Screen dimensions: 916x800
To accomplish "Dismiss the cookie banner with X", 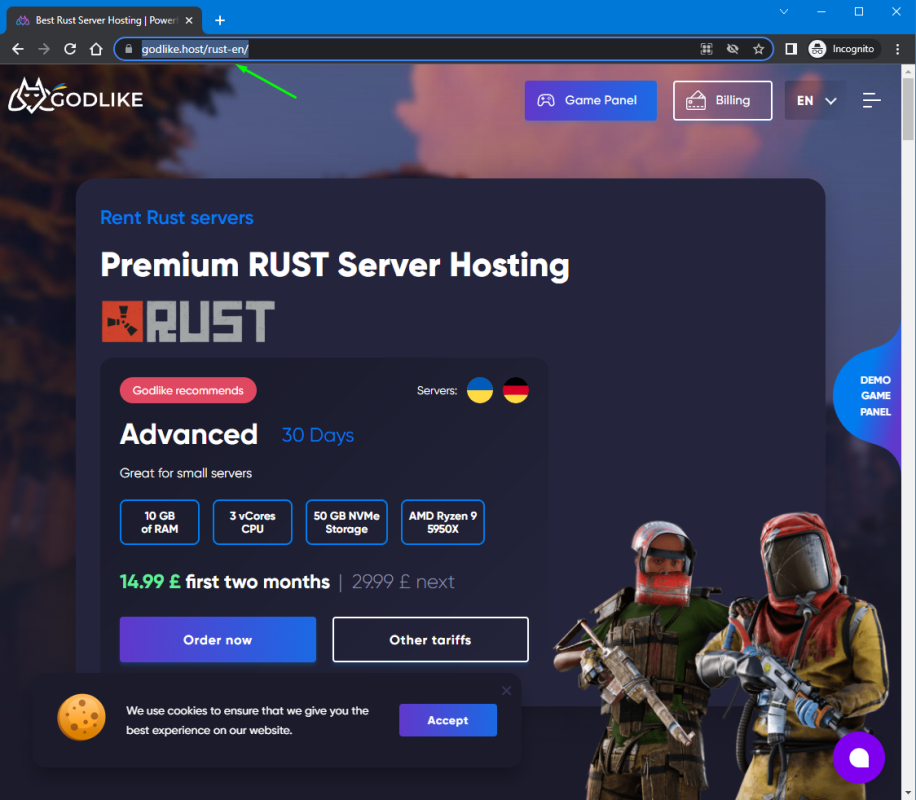I will point(506,691).
